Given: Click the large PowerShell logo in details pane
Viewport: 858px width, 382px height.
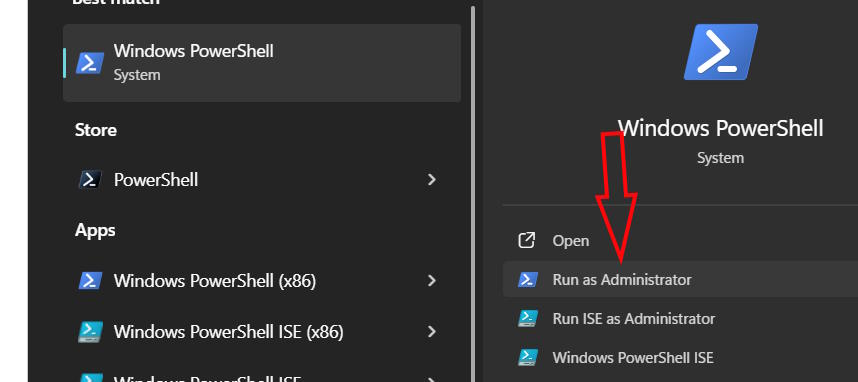Looking at the screenshot, I should coord(721,51).
